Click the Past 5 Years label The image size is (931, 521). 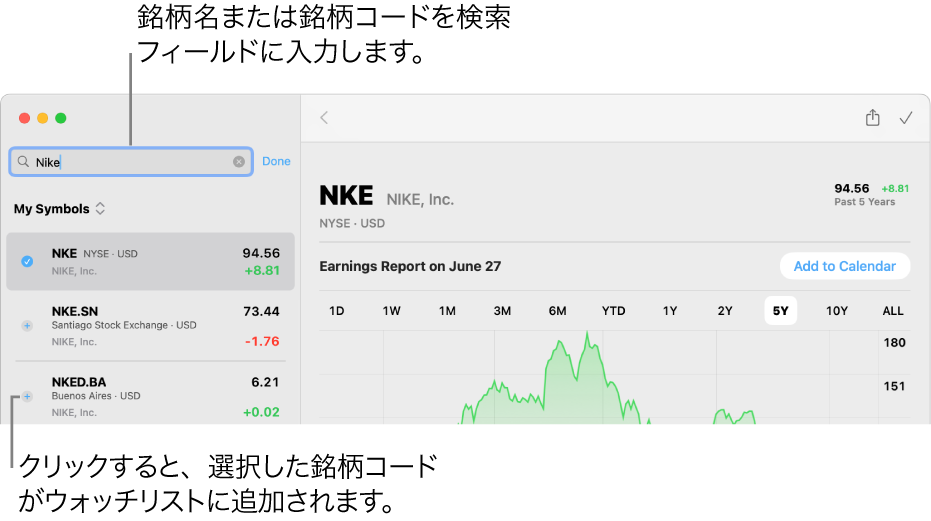point(864,202)
